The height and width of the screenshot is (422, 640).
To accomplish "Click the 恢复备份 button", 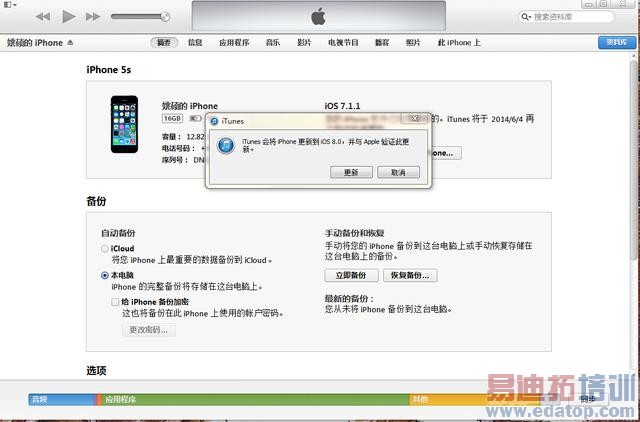I will click(410, 275).
